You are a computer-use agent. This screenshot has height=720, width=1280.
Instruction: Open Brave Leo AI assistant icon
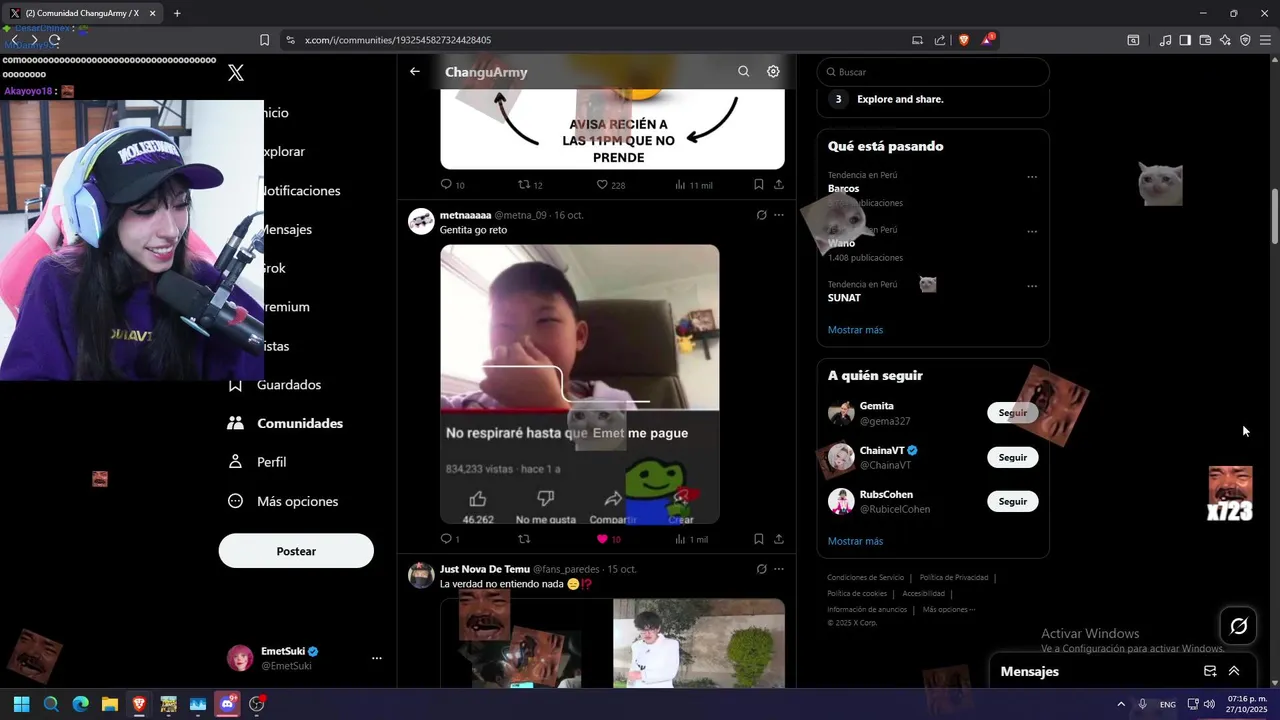pyautogui.click(x=1225, y=40)
